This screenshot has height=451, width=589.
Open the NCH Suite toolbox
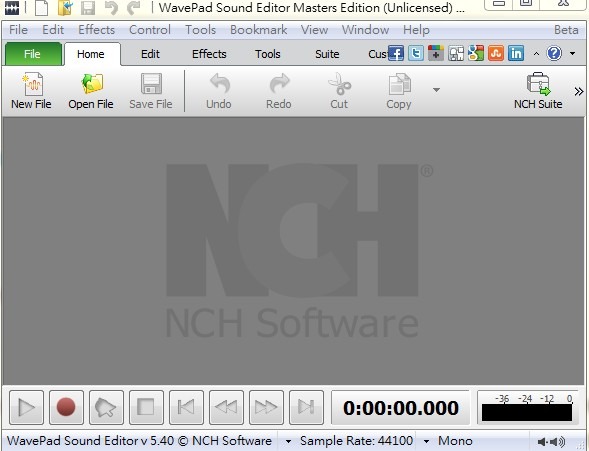(x=538, y=91)
